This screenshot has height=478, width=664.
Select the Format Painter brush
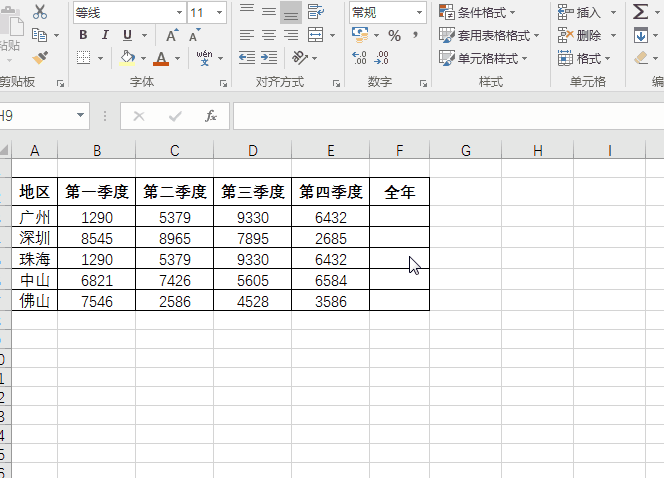(x=40, y=58)
